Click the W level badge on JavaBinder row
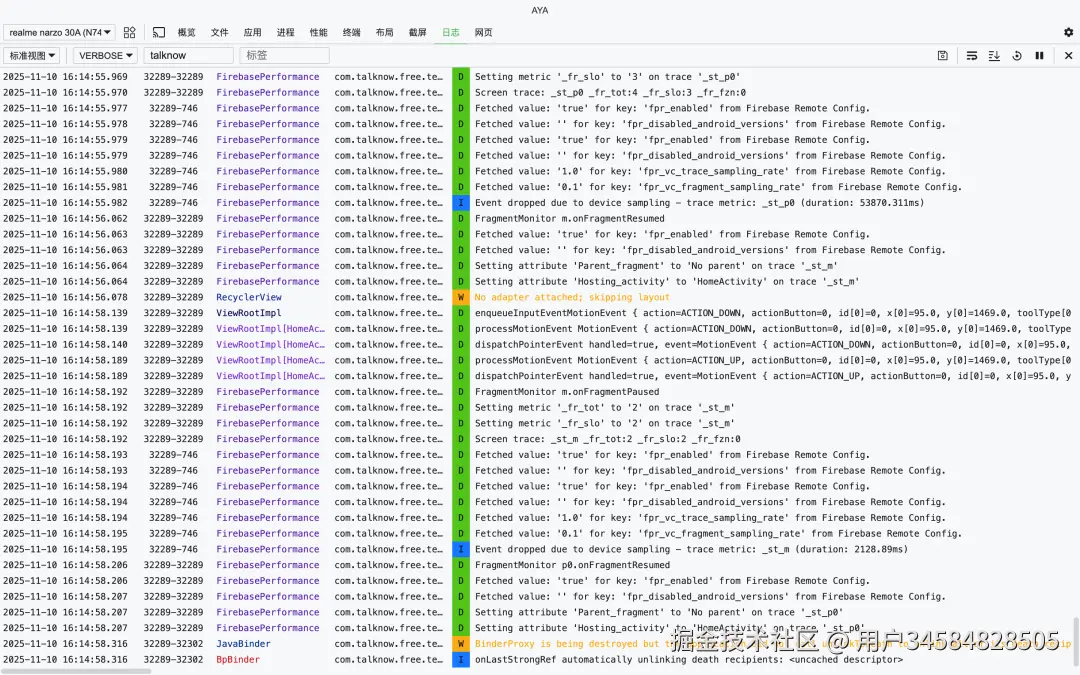Screen dimensions: 1080x675 pyautogui.click(x=461, y=644)
